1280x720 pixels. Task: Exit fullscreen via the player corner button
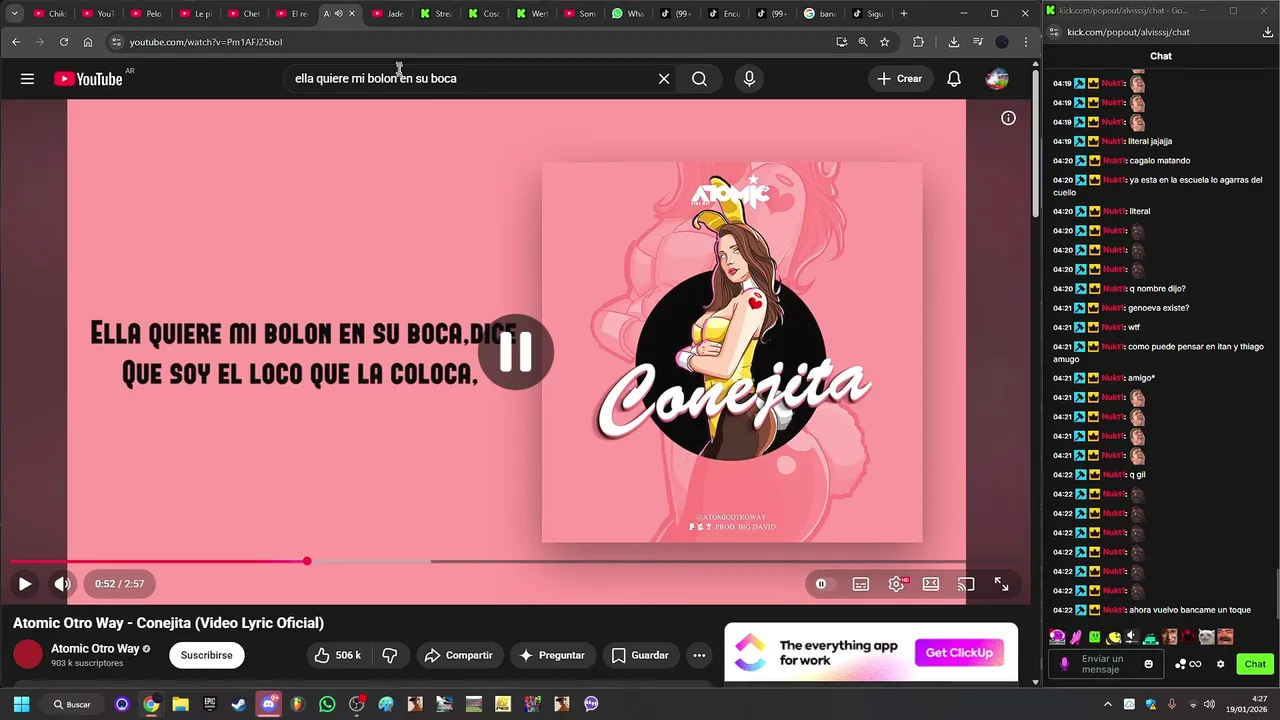1001,584
